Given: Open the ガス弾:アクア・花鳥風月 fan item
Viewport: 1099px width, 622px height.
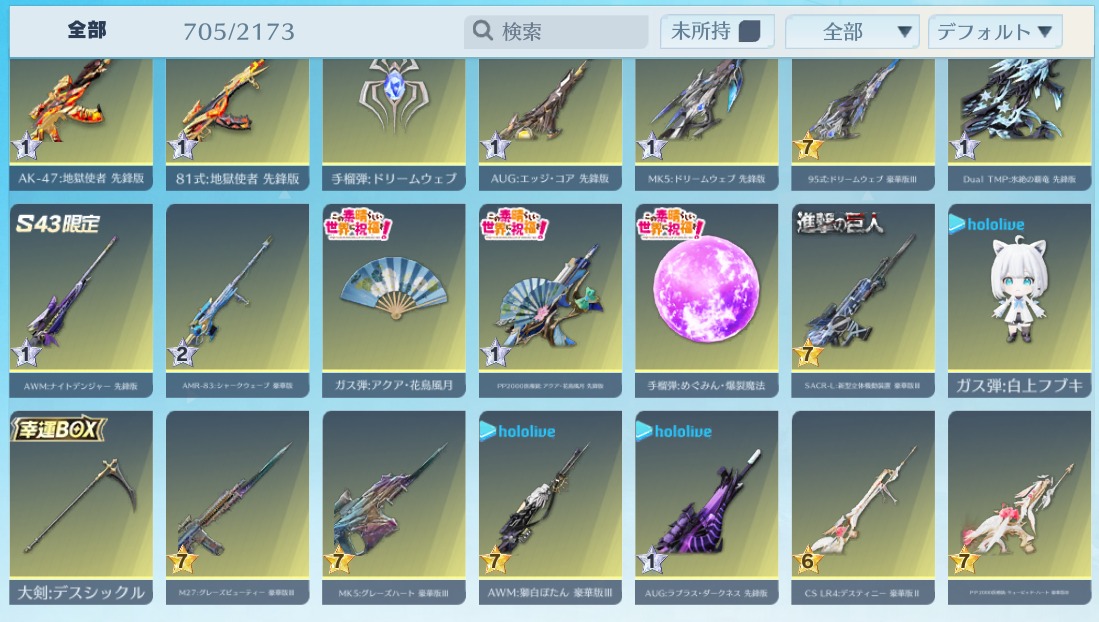Looking at the screenshot, I should (x=394, y=301).
